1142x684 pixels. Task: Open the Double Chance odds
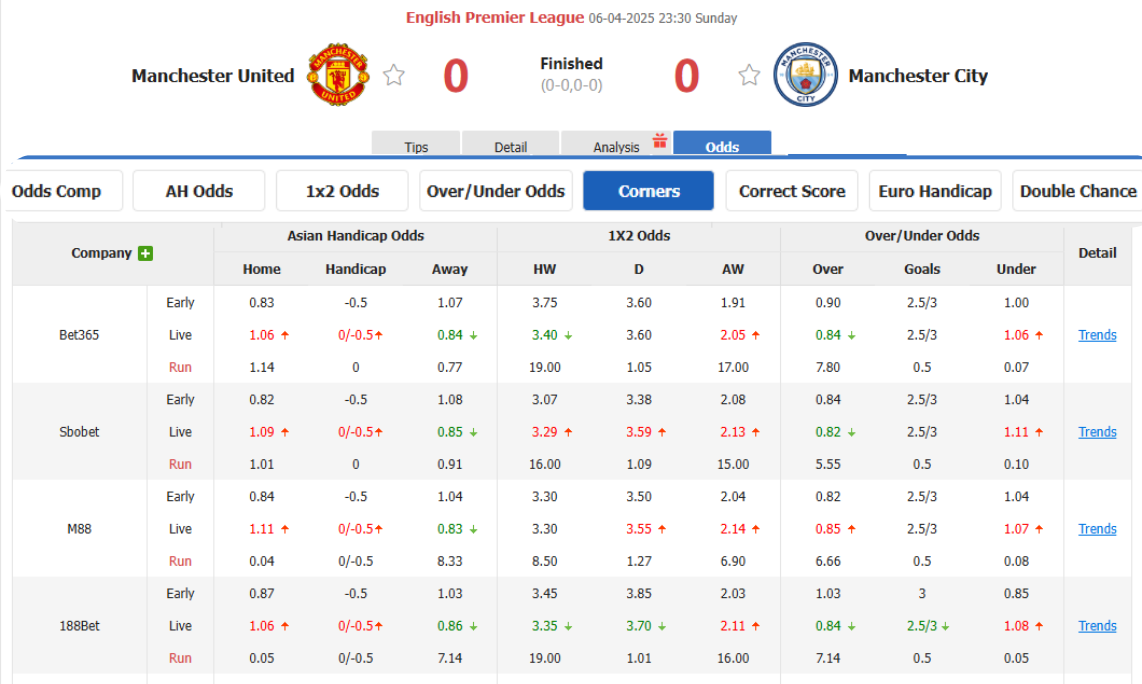[x=1078, y=191]
